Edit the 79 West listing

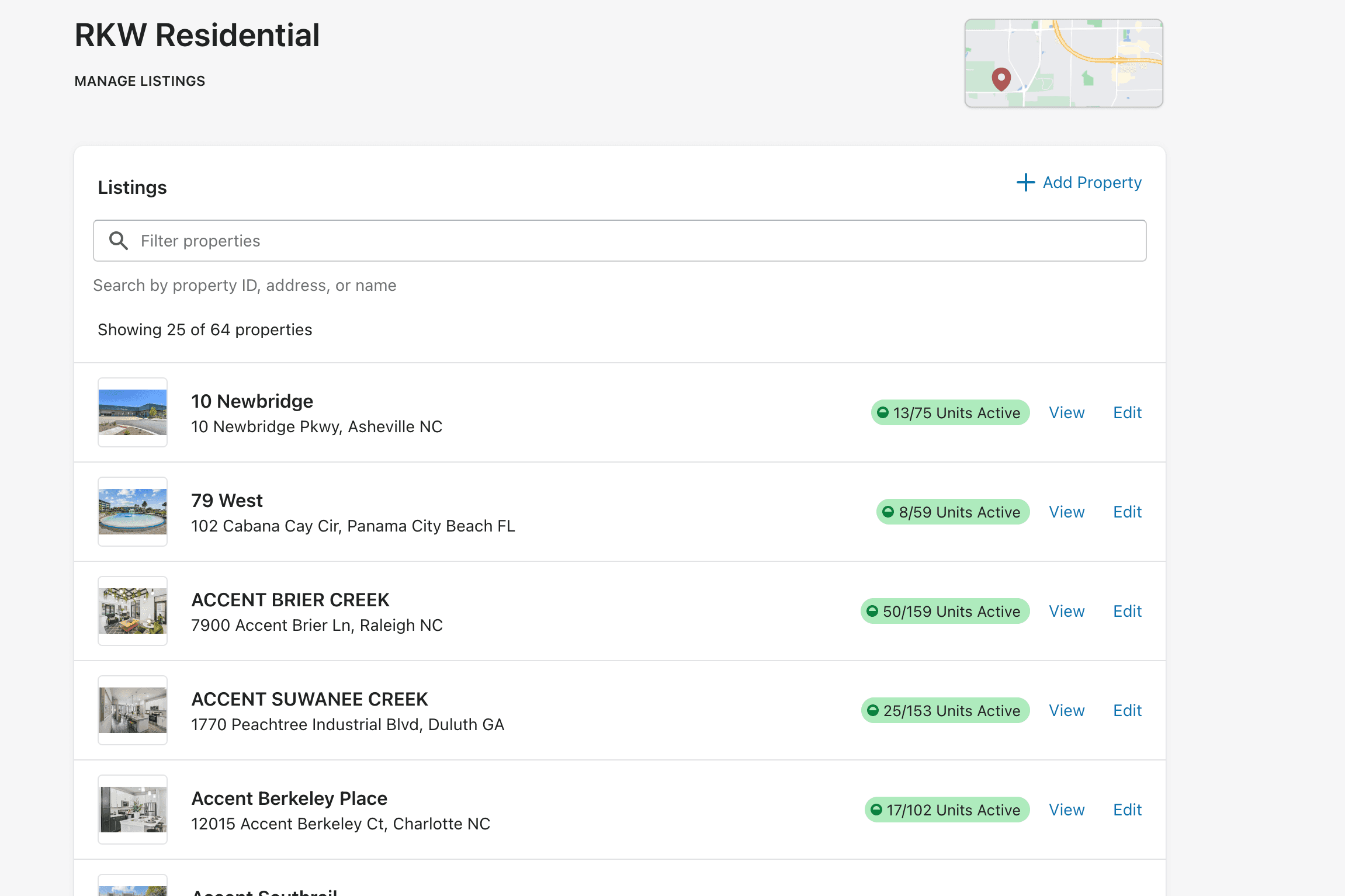(1128, 512)
